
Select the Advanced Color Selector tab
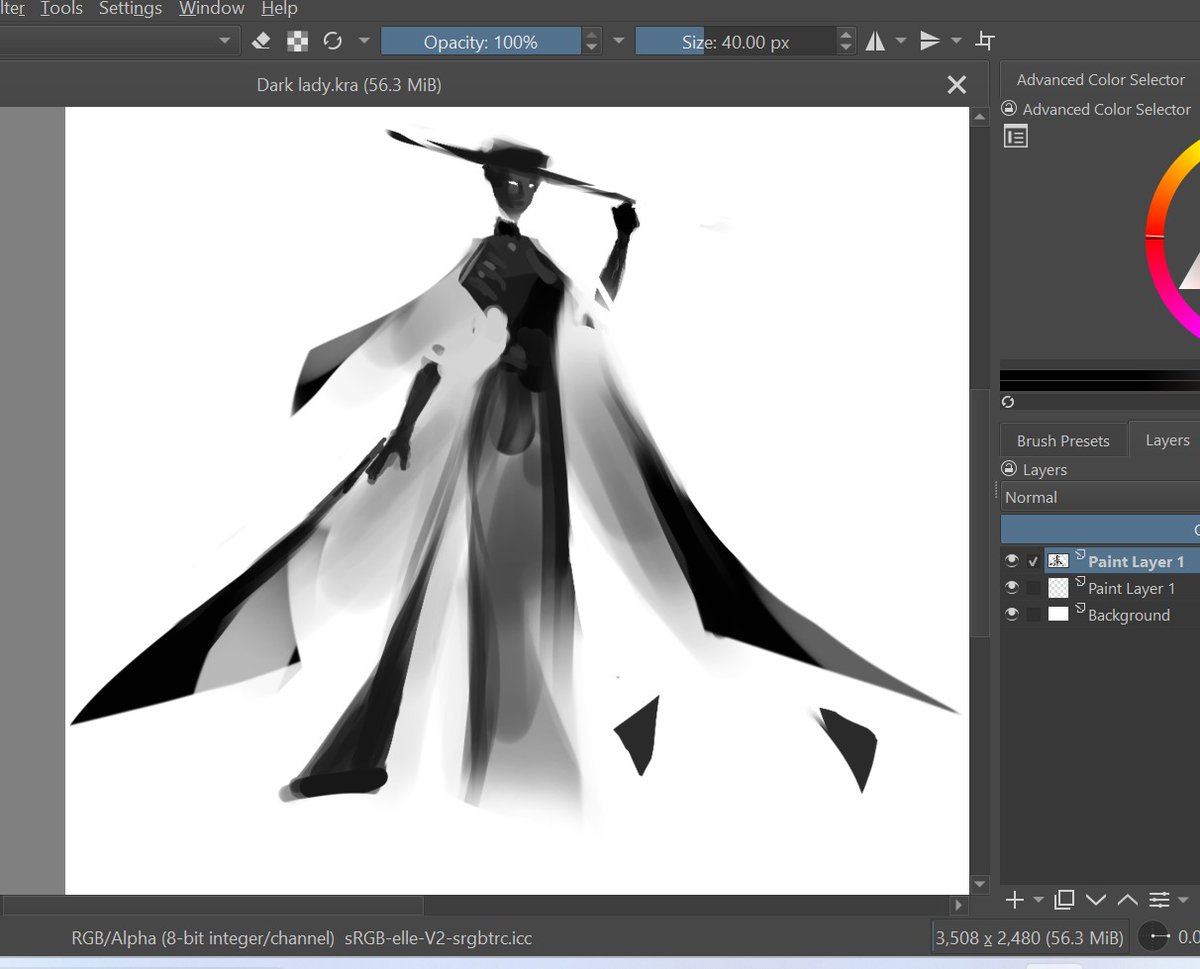pyautogui.click(x=1100, y=80)
